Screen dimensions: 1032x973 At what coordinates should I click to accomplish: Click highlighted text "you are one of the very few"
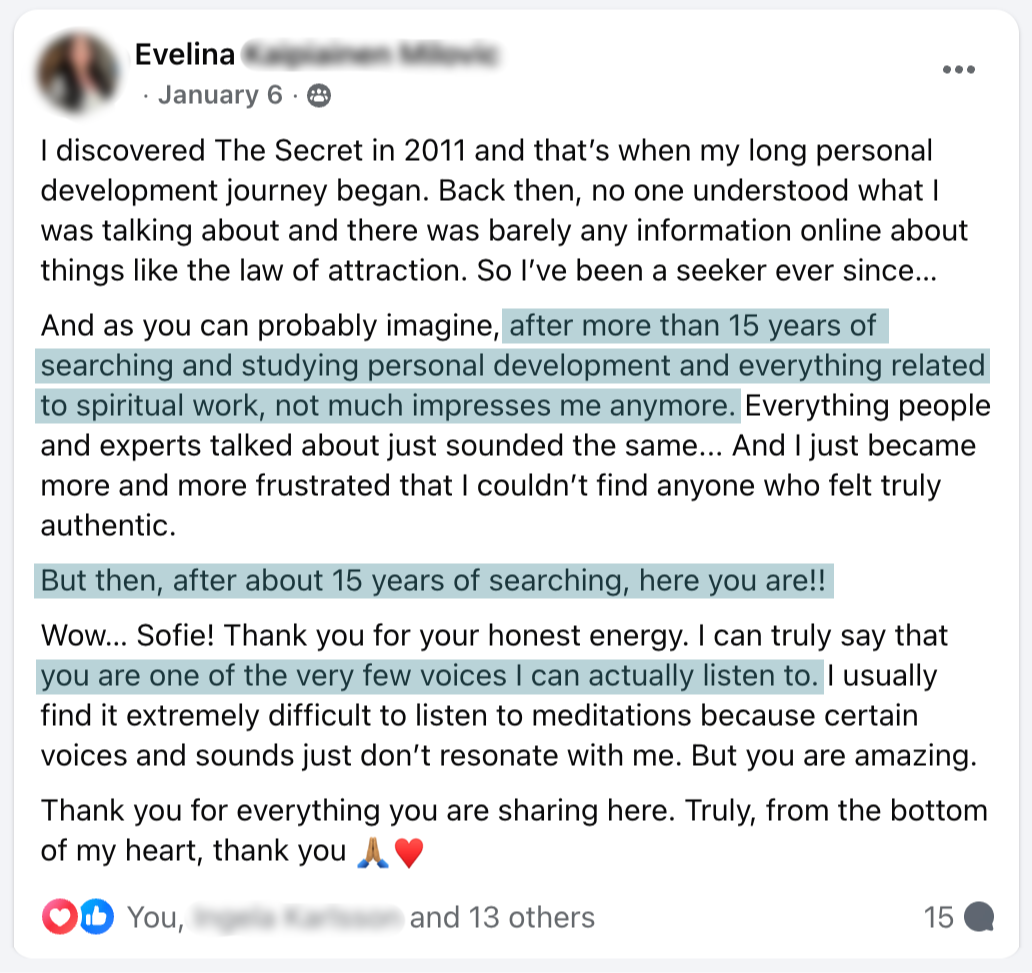(430, 676)
